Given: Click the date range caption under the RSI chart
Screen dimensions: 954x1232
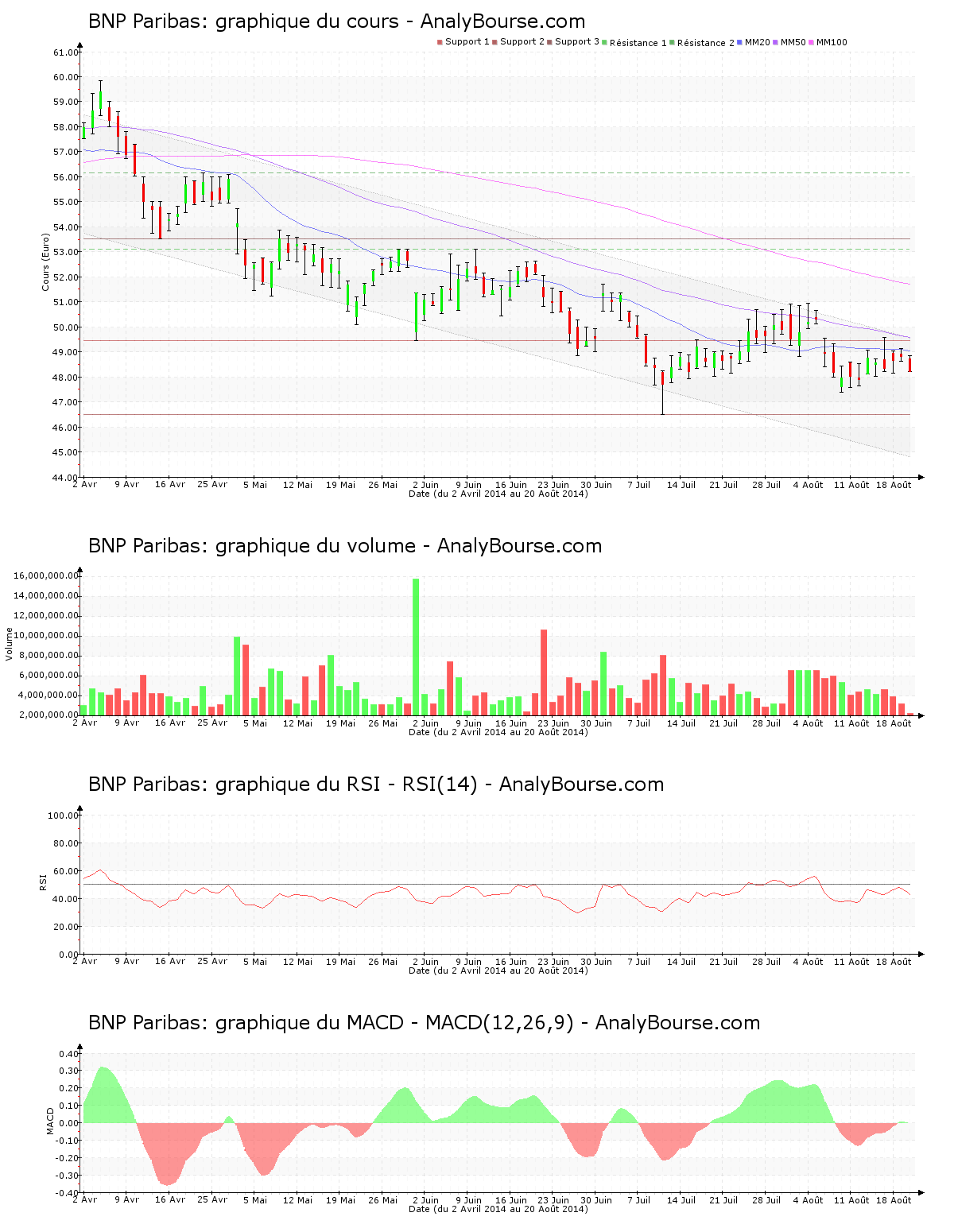Looking at the screenshot, I should click(x=498, y=970).
